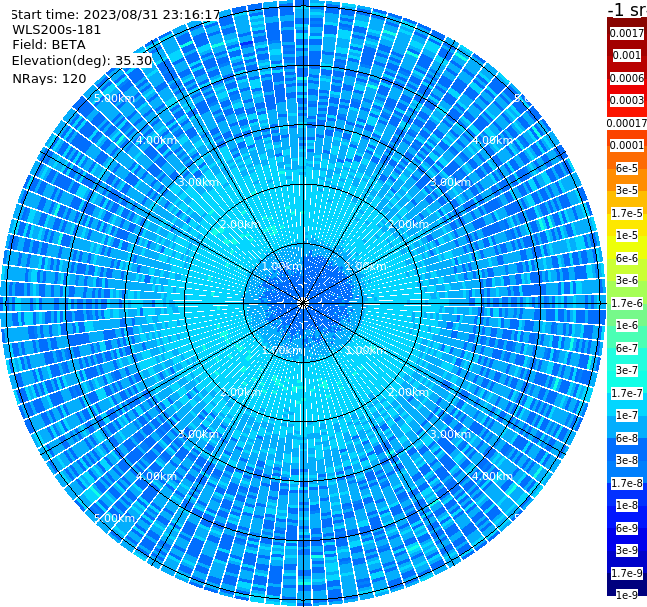Click the 3e-8 colorbar tick label
This screenshot has height=607, width=647.
click(x=627, y=460)
